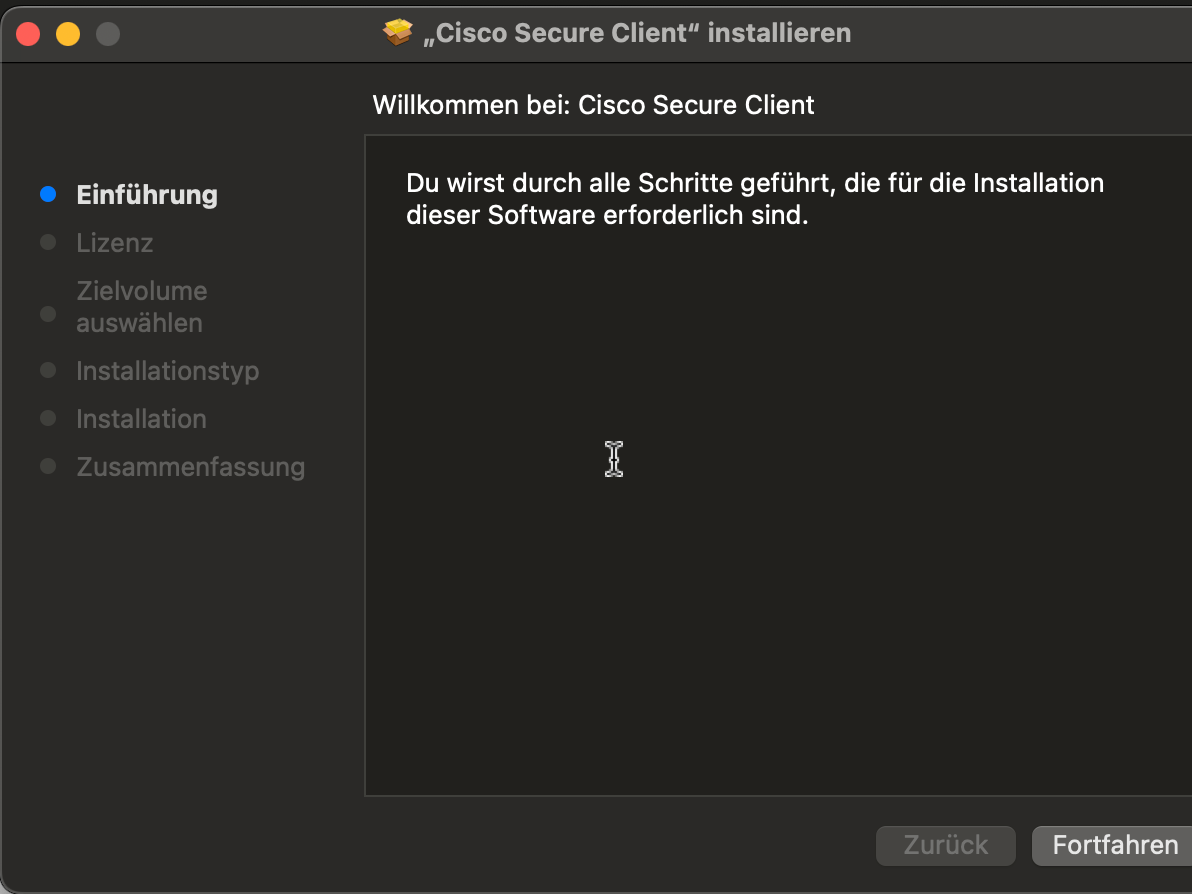
Task: Click the blue bullet next to Einführung
Action: (x=47, y=194)
